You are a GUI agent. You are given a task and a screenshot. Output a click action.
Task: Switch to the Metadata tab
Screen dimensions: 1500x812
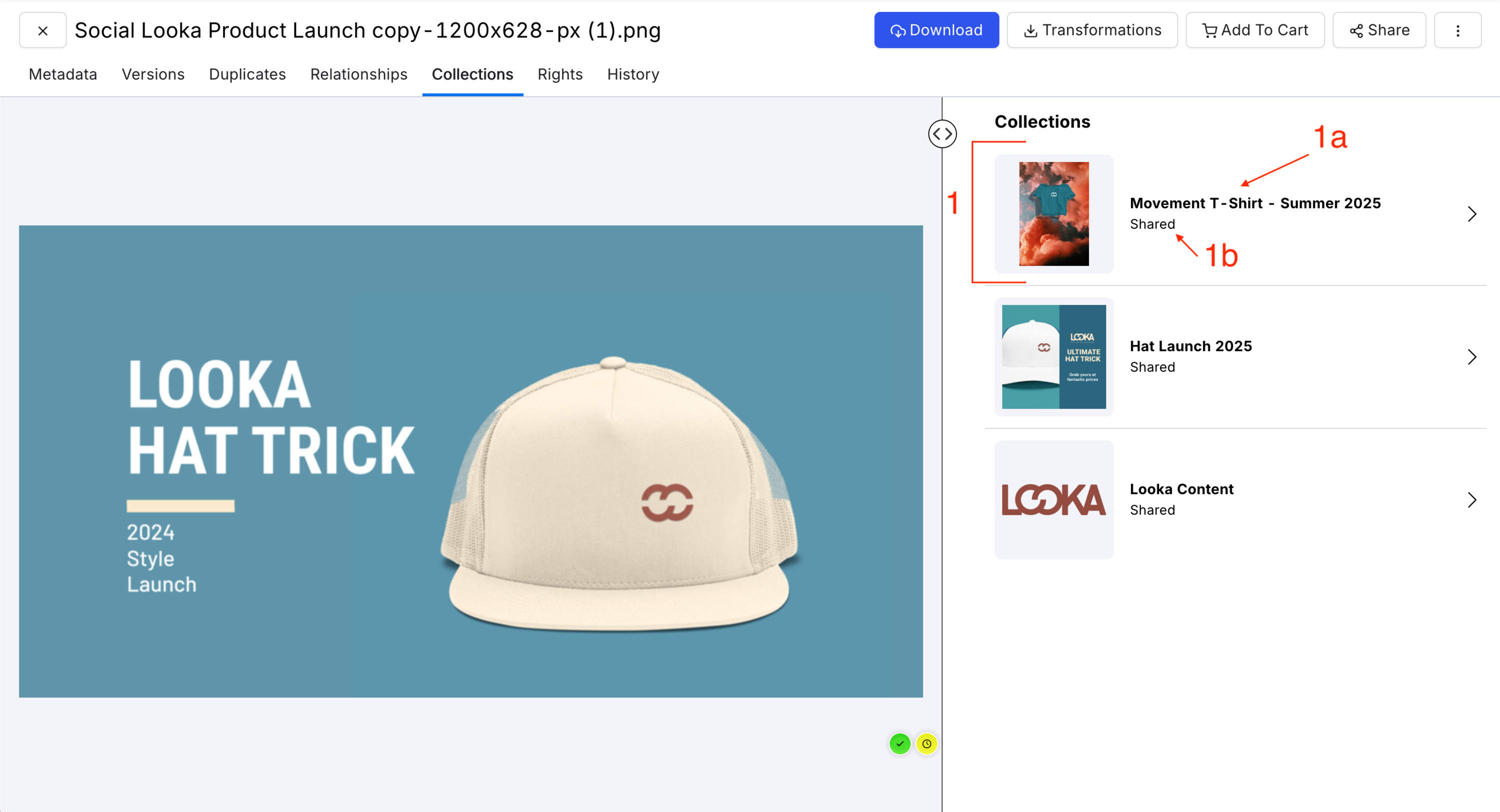(63, 74)
